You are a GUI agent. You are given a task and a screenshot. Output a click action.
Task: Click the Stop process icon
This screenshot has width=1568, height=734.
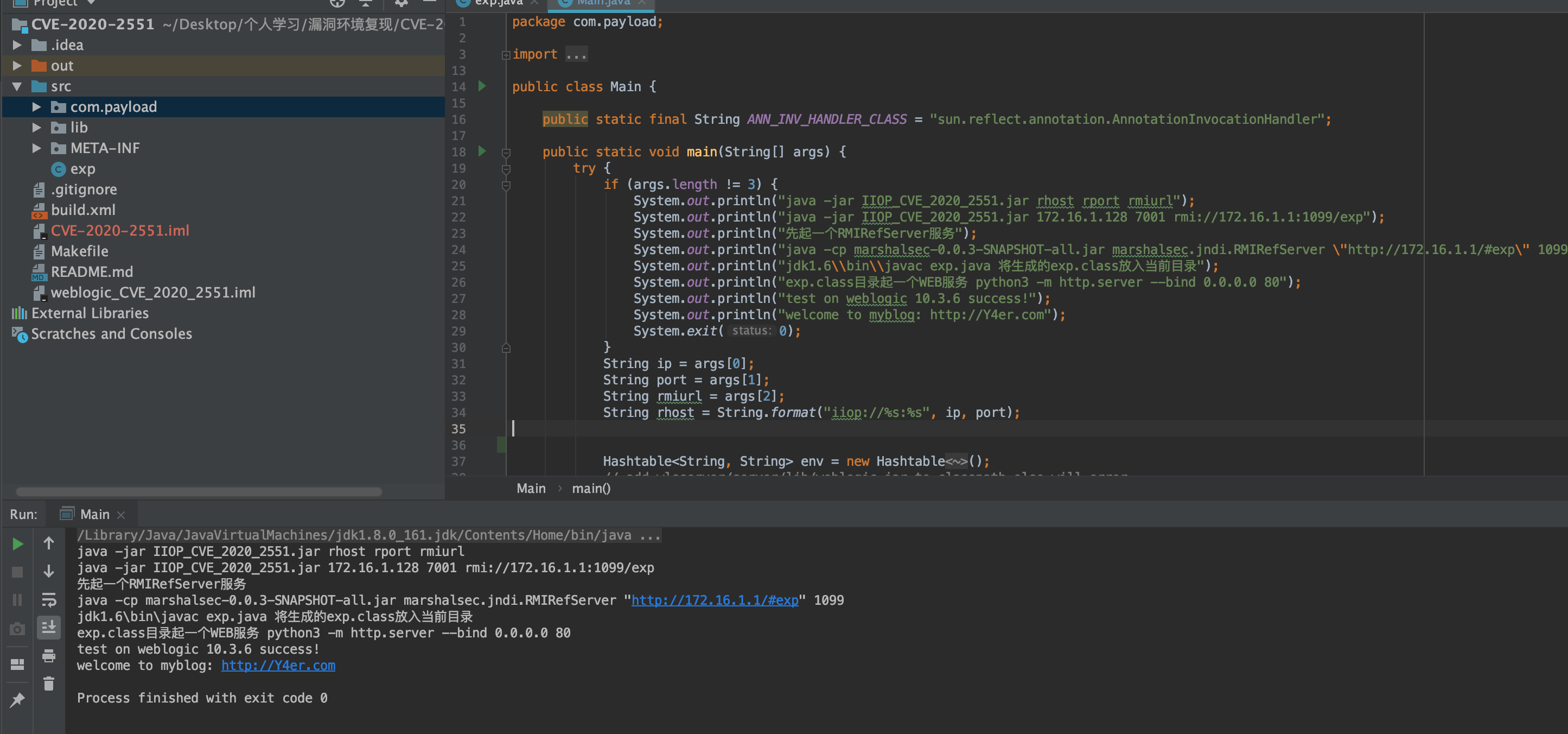[x=18, y=572]
